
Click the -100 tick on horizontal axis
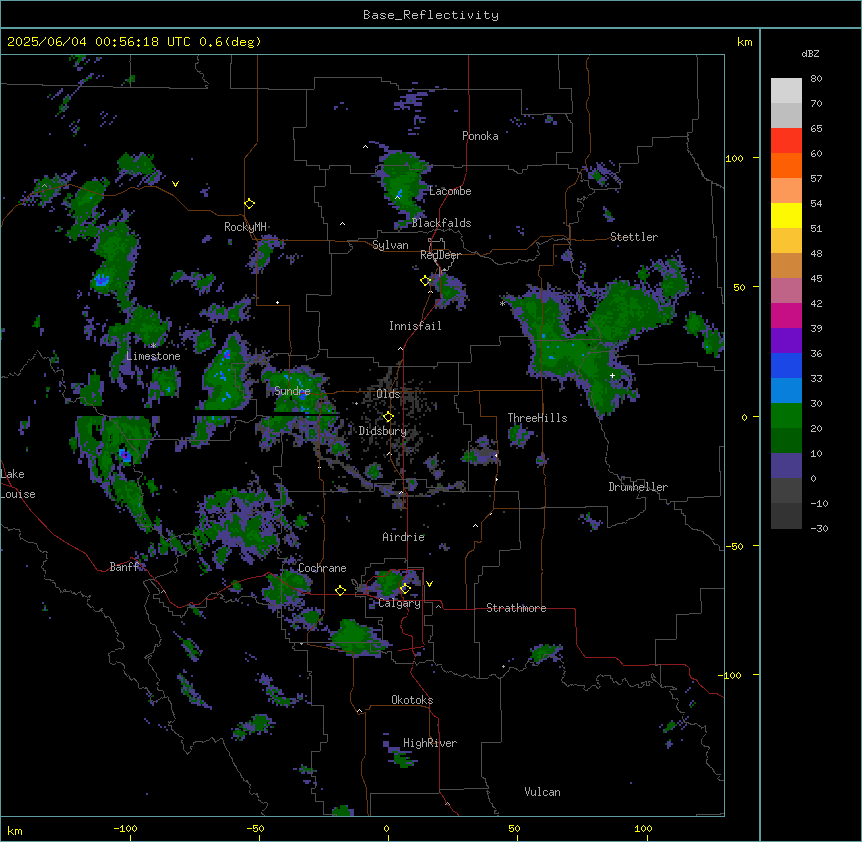pos(125,829)
